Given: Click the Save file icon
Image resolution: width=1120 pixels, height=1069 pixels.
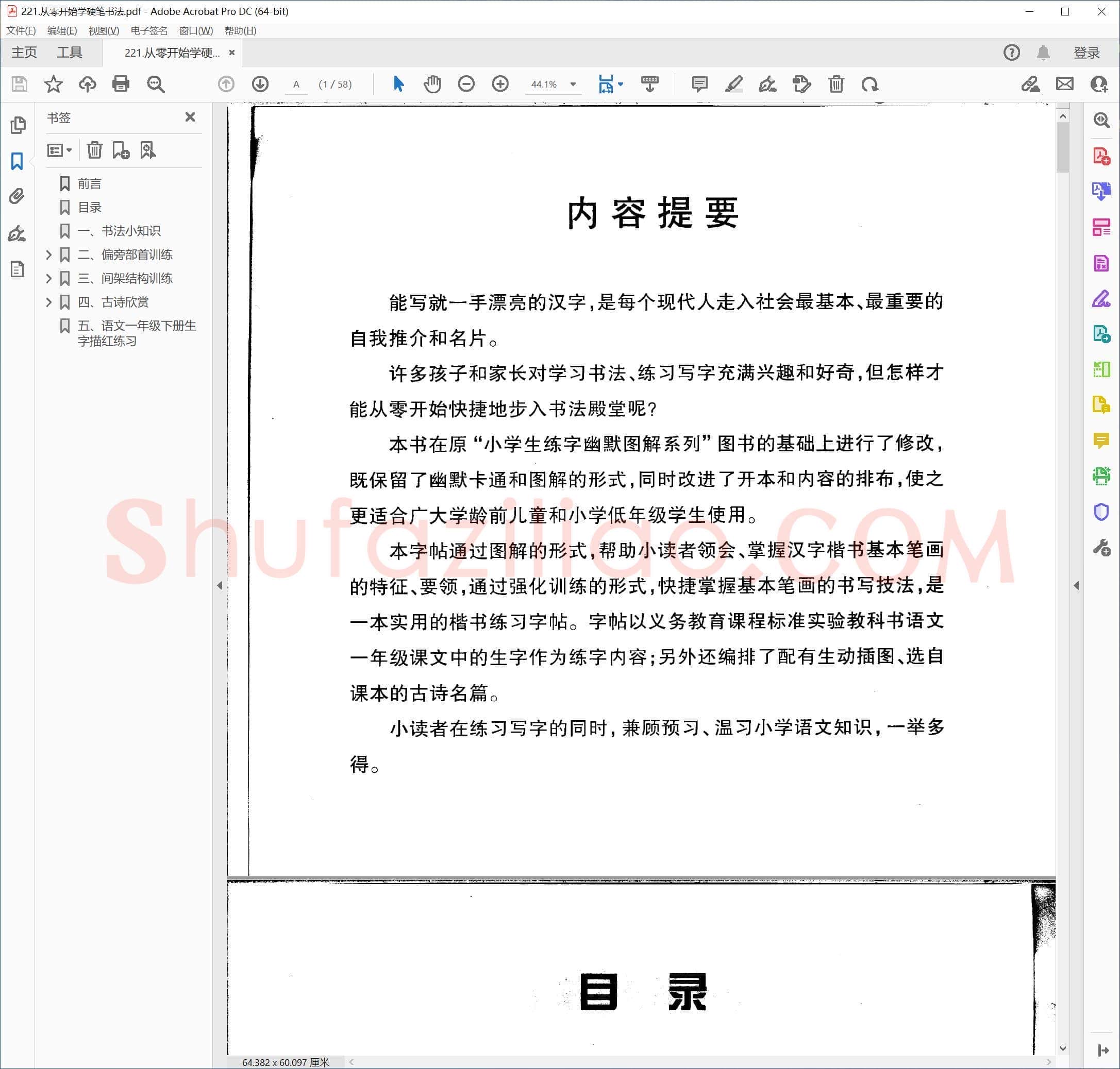Looking at the screenshot, I should (x=20, y=84).
